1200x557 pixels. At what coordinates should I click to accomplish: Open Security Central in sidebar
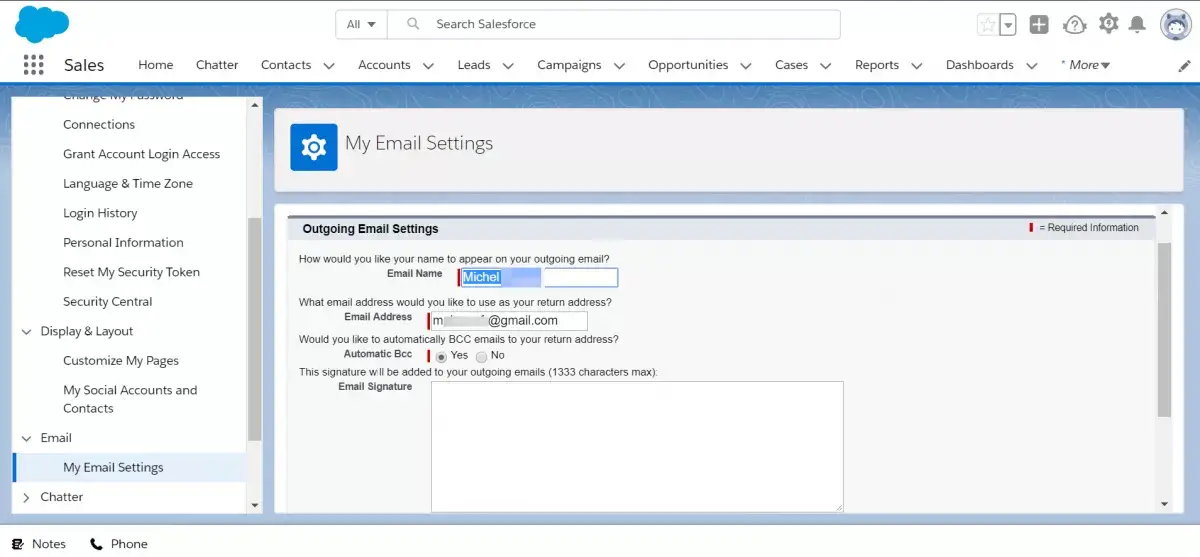pos(108,302)
